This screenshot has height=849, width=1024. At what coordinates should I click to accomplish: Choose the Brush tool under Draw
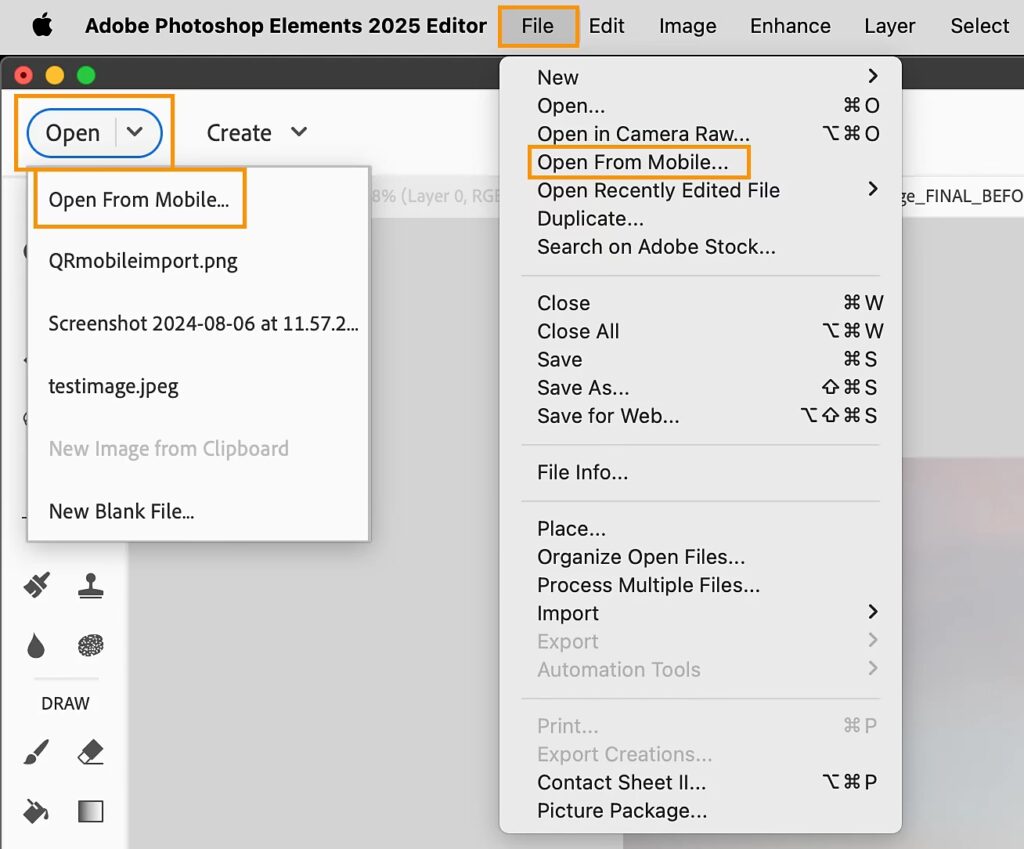[37, 753]
